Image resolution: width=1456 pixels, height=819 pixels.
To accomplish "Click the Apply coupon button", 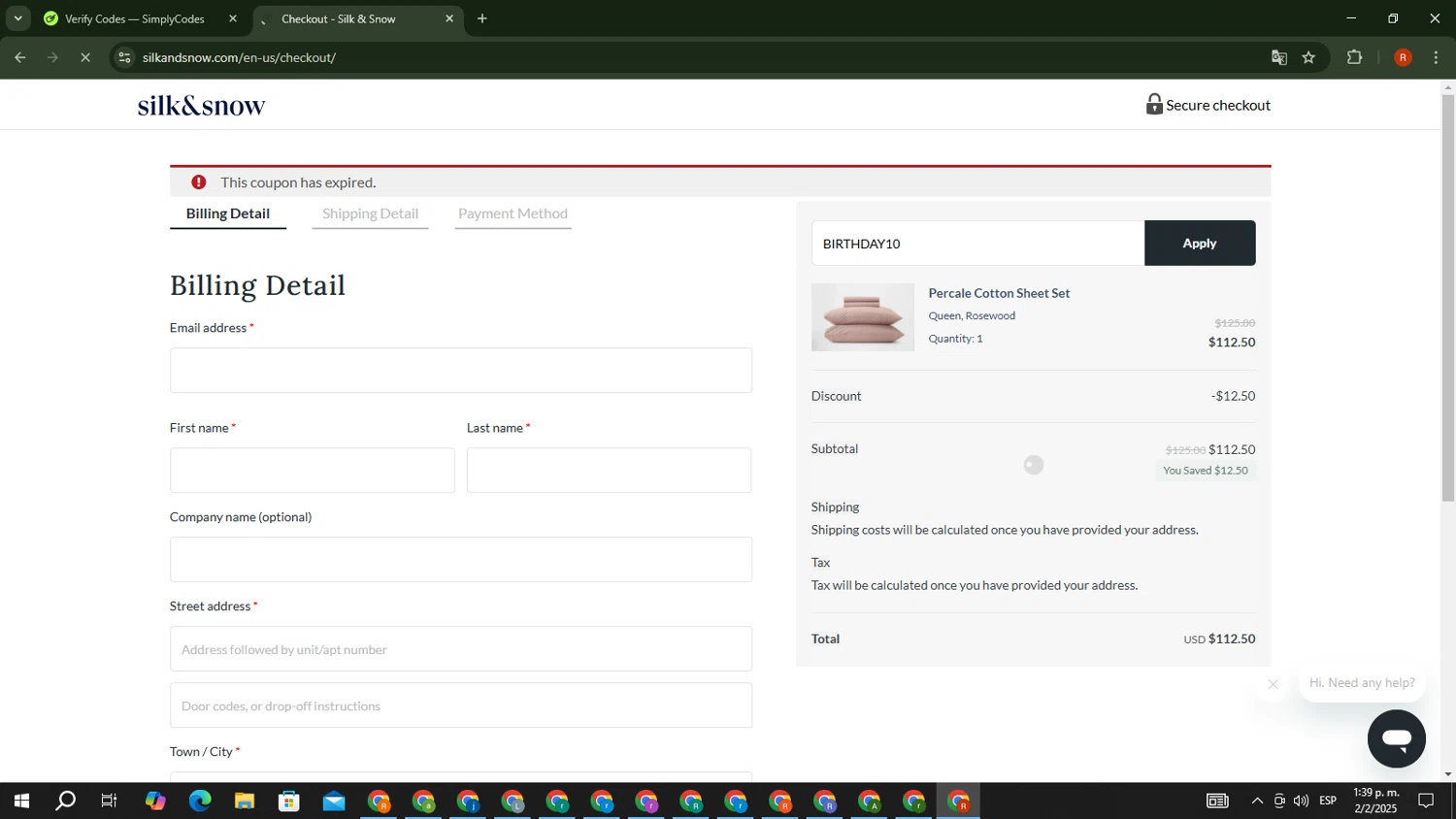I will click(x=1200, y=243).
